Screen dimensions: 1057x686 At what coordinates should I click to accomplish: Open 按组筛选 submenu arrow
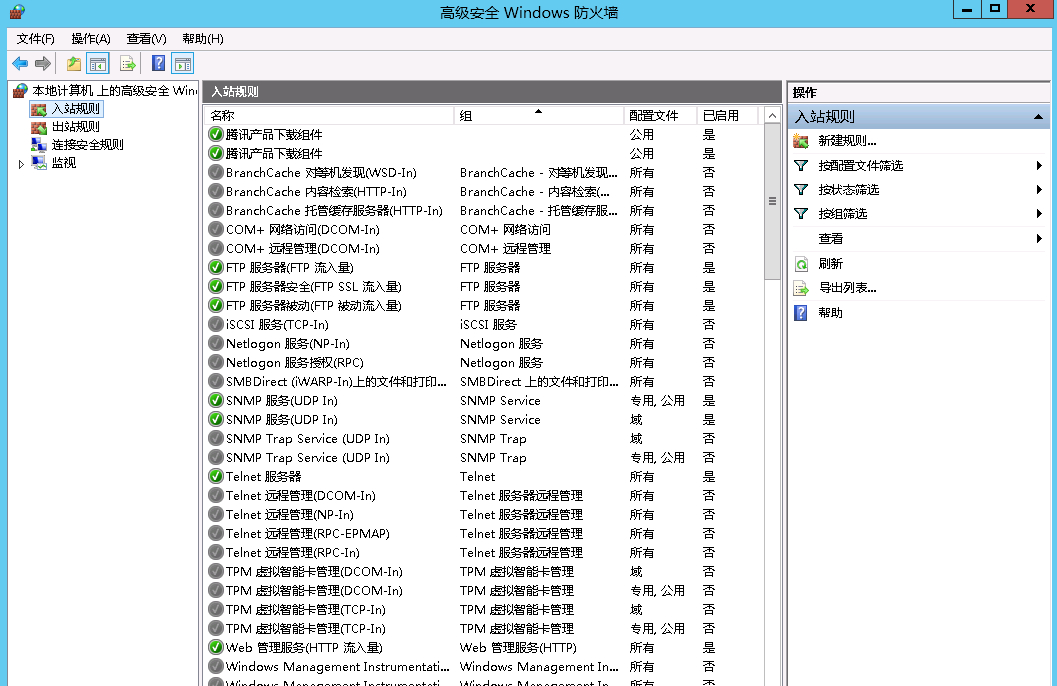point(1039,214)
